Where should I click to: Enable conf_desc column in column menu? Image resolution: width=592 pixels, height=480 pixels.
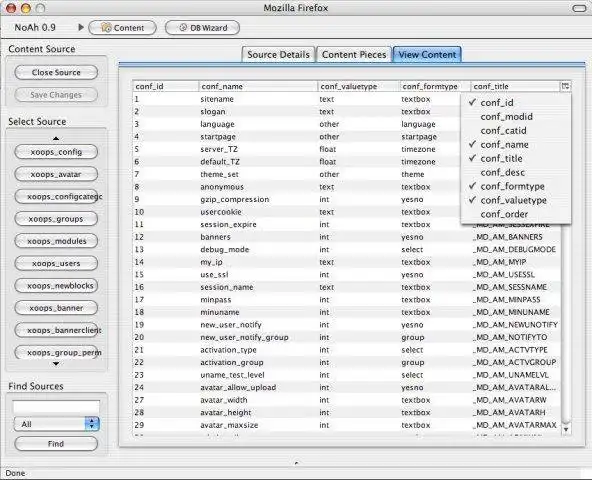coord(516,172)
